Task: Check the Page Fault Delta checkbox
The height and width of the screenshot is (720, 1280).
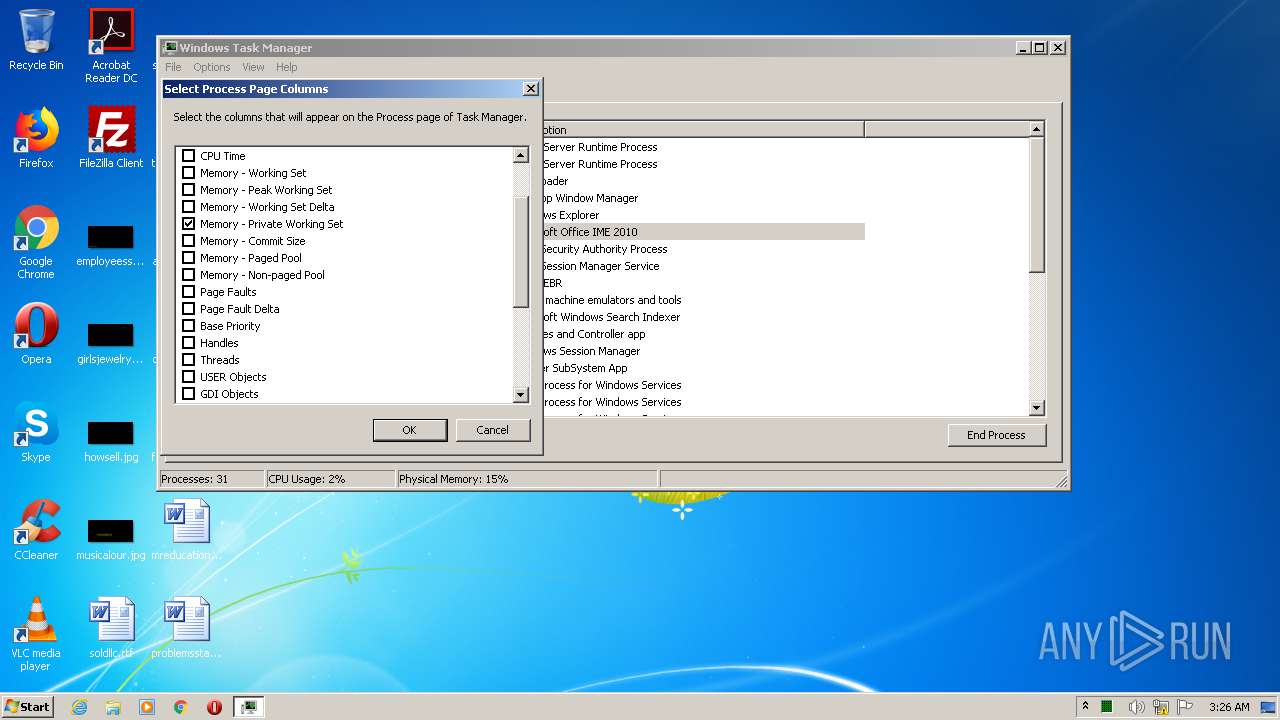Action: (188, 309)
